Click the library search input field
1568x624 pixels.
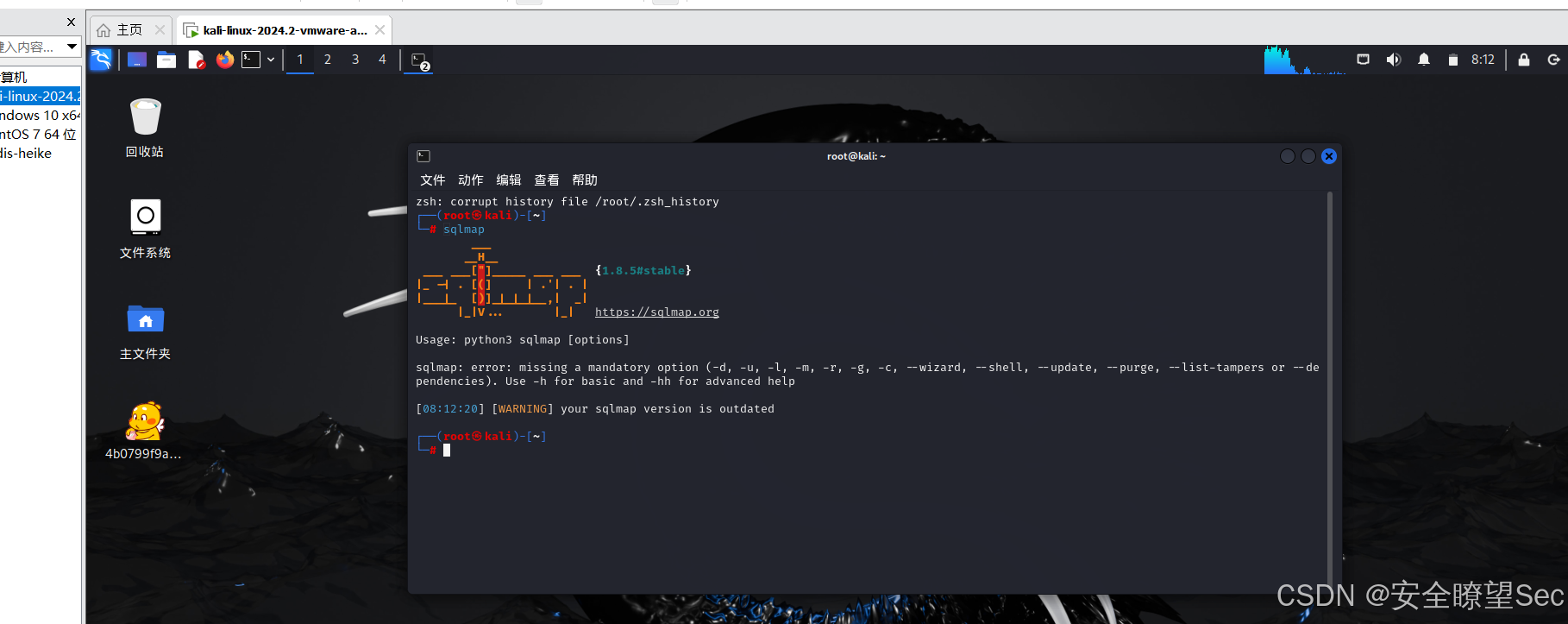coord(31,47)
